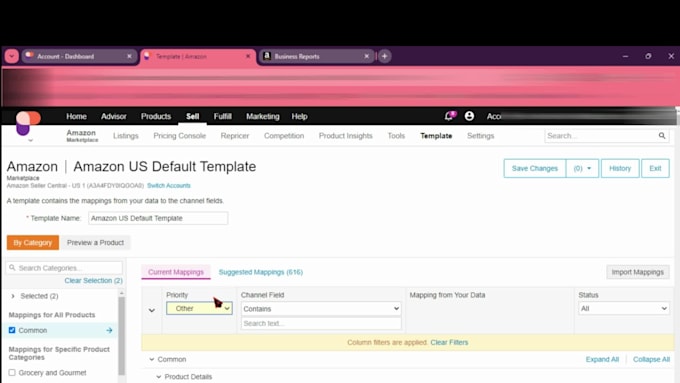Close the Business Reports browser tab

tap(366, 56)
